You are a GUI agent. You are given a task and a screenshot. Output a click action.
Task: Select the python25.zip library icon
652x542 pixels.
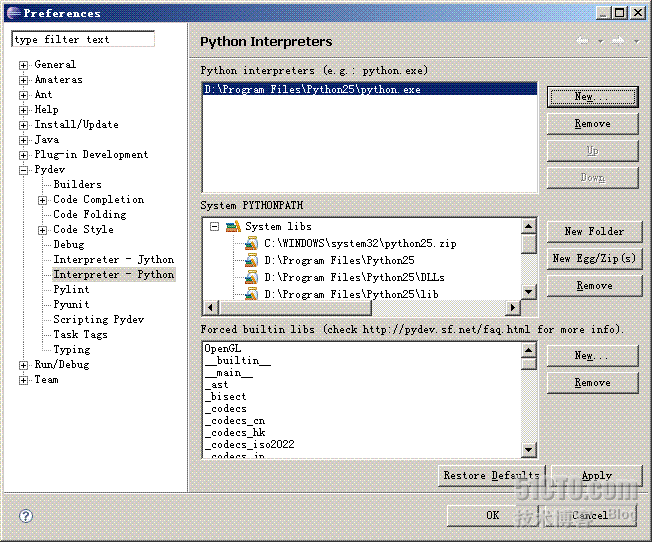tap(251, 243)
